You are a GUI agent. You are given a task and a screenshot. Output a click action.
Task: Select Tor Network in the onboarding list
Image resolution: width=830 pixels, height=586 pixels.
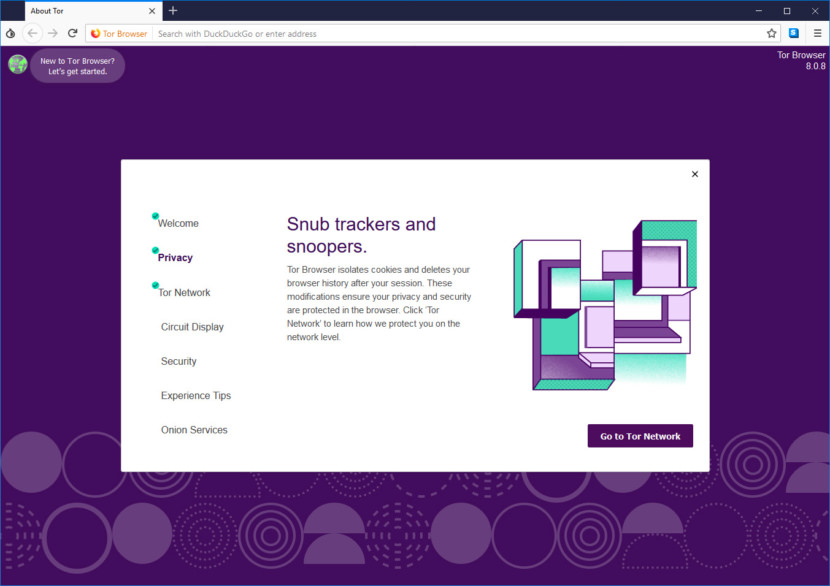click(x=184, y=293)
